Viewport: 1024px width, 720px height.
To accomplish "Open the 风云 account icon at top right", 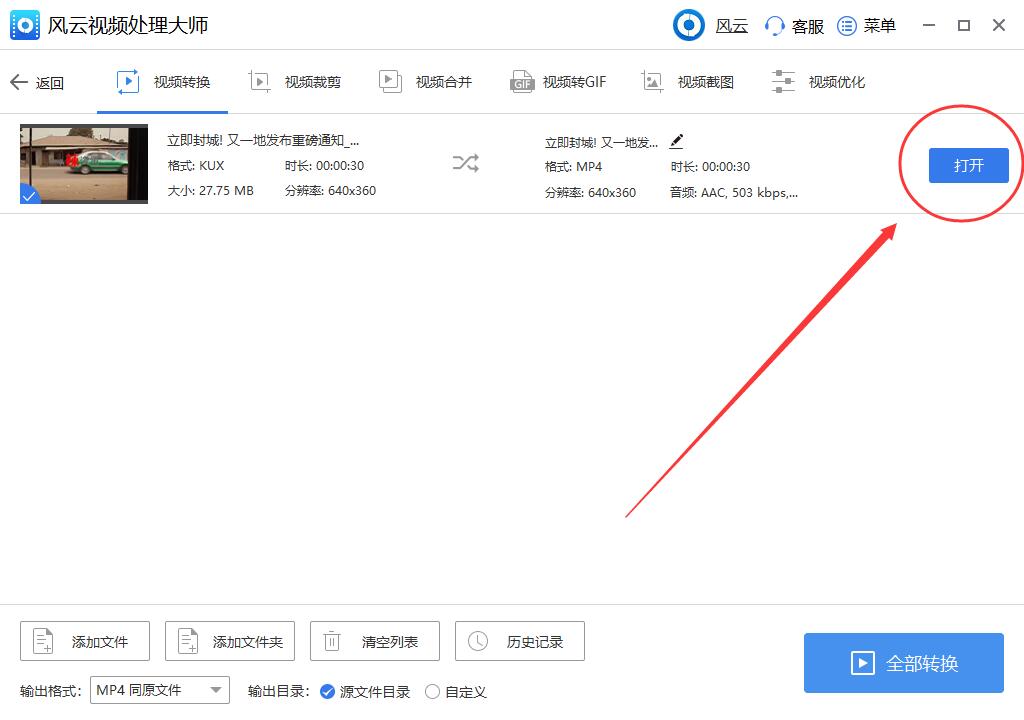I will pos(689,25).
